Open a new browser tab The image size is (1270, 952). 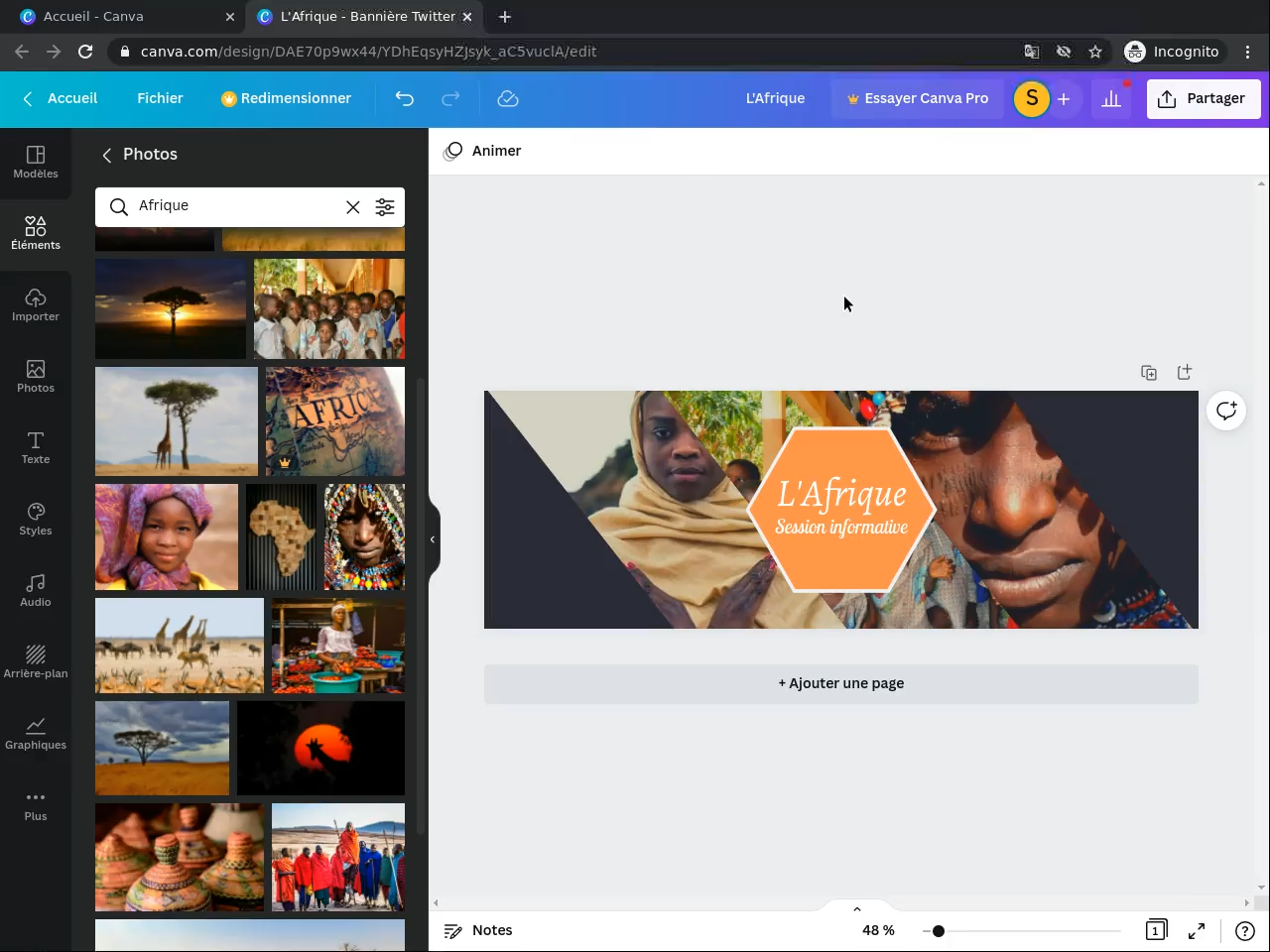click(505, 17)
